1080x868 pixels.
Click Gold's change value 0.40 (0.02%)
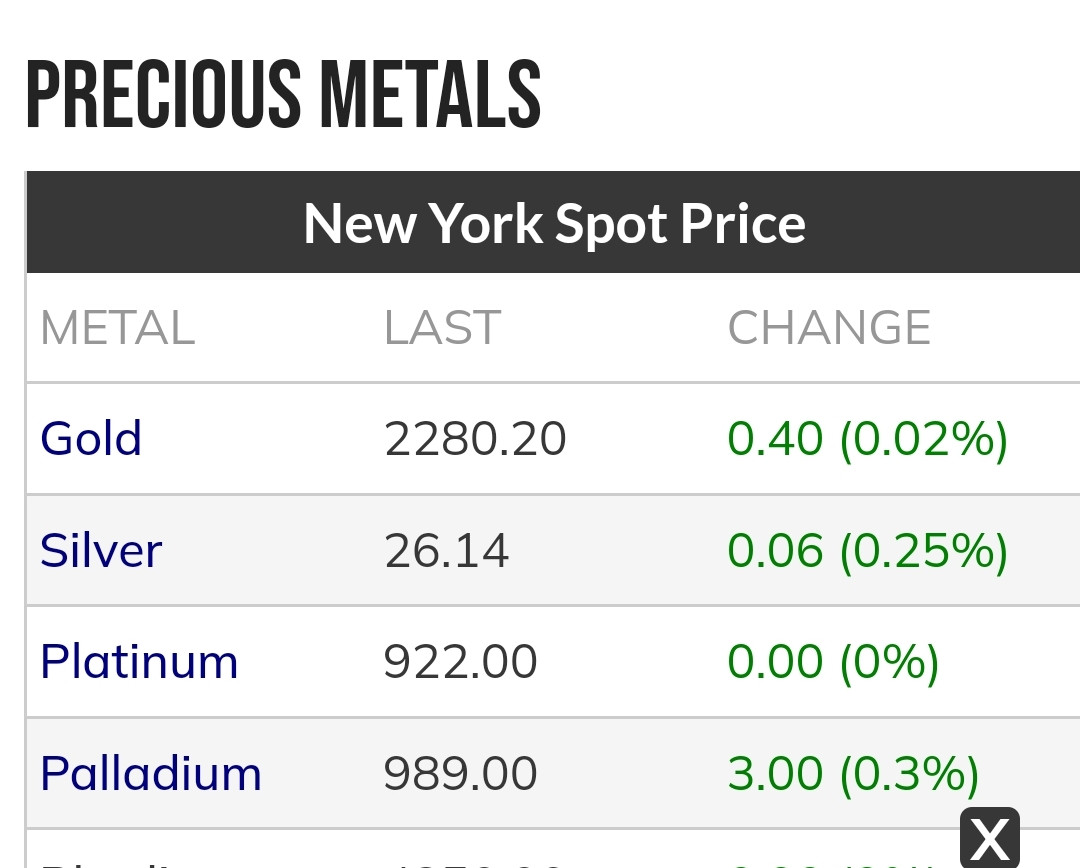pos(867,439)
